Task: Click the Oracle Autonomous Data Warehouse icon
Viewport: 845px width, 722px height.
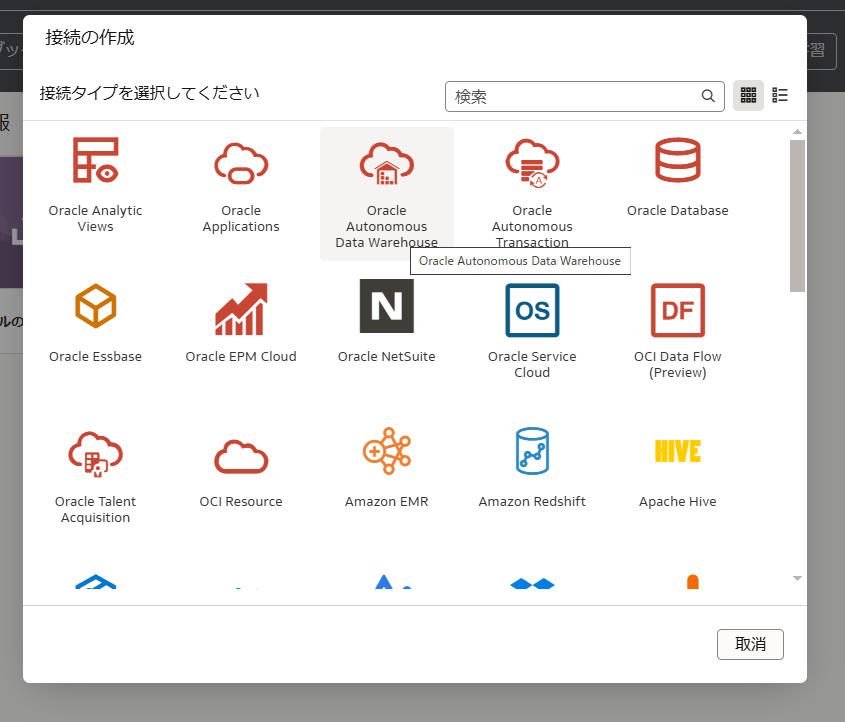Action: [x=386, y=163]
